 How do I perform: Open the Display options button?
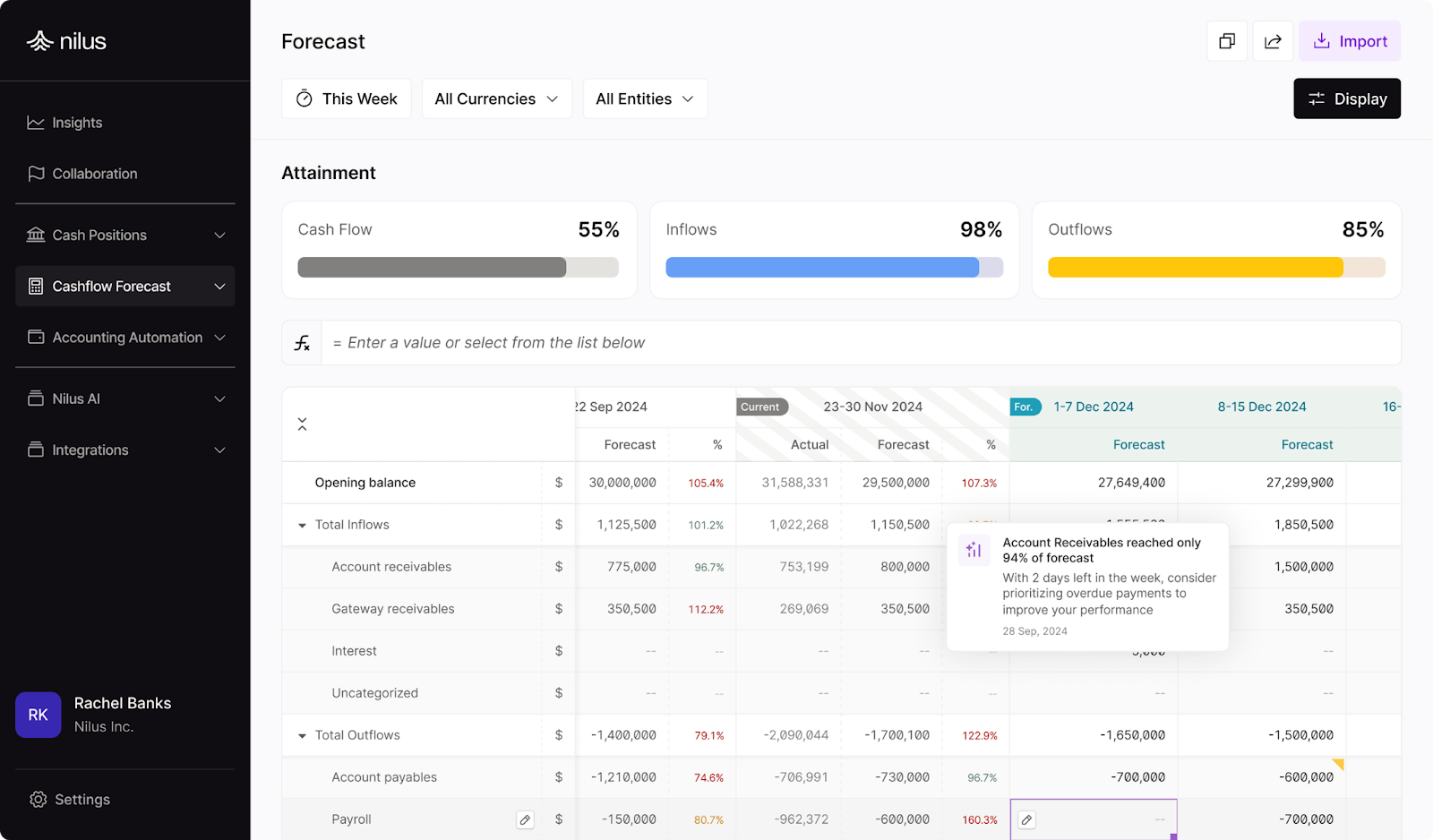pyautogui.click(x=1346, y=99)
